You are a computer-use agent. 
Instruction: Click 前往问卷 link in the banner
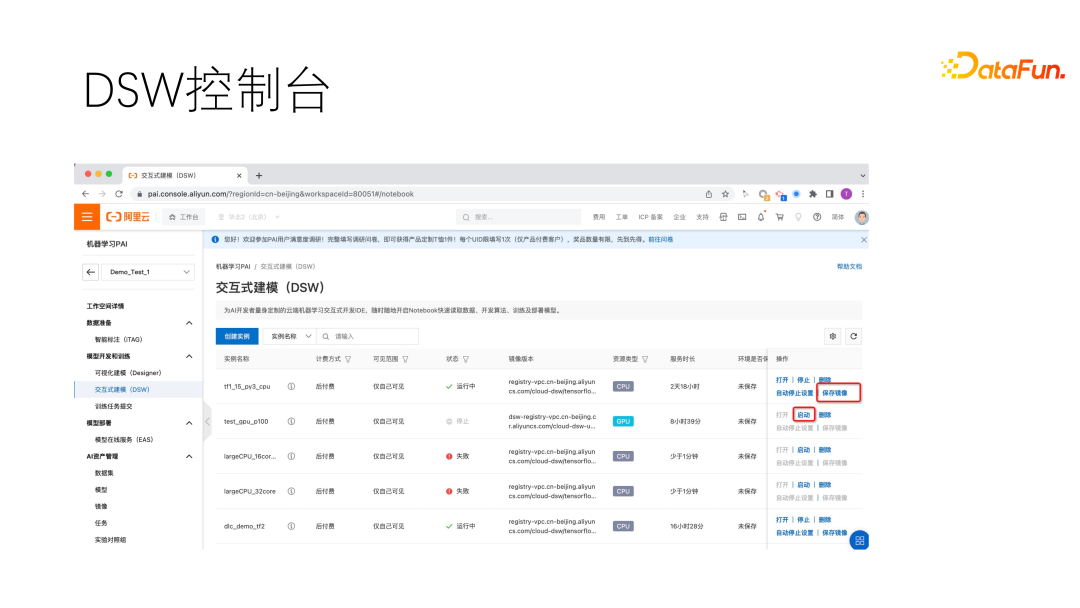pyautogui.click(x=661, y=240)
